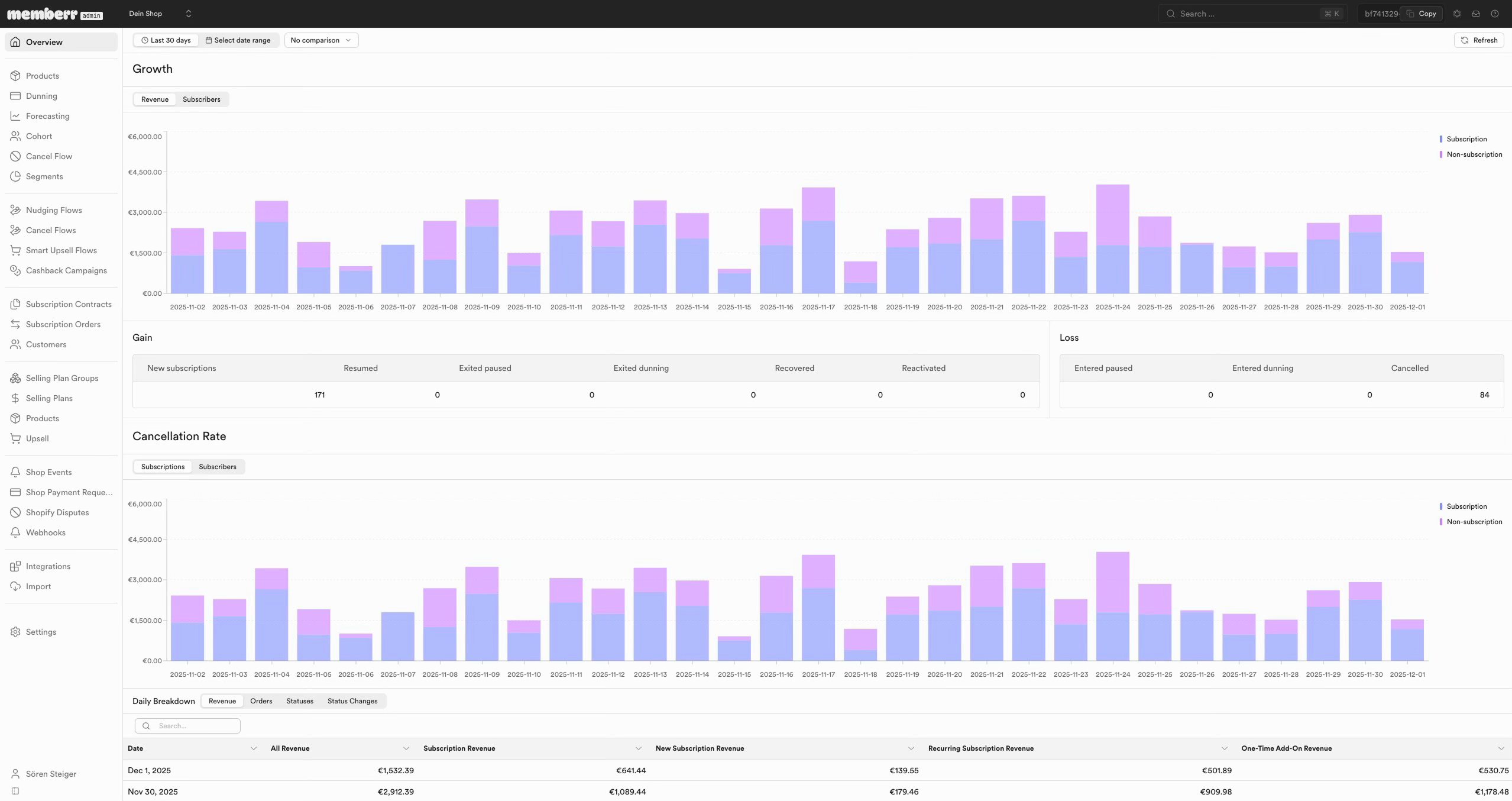The width and height of the screenshot is (1512, 801).
Task: Click the theme icon beside the inbox
Action: [1457, 14]
